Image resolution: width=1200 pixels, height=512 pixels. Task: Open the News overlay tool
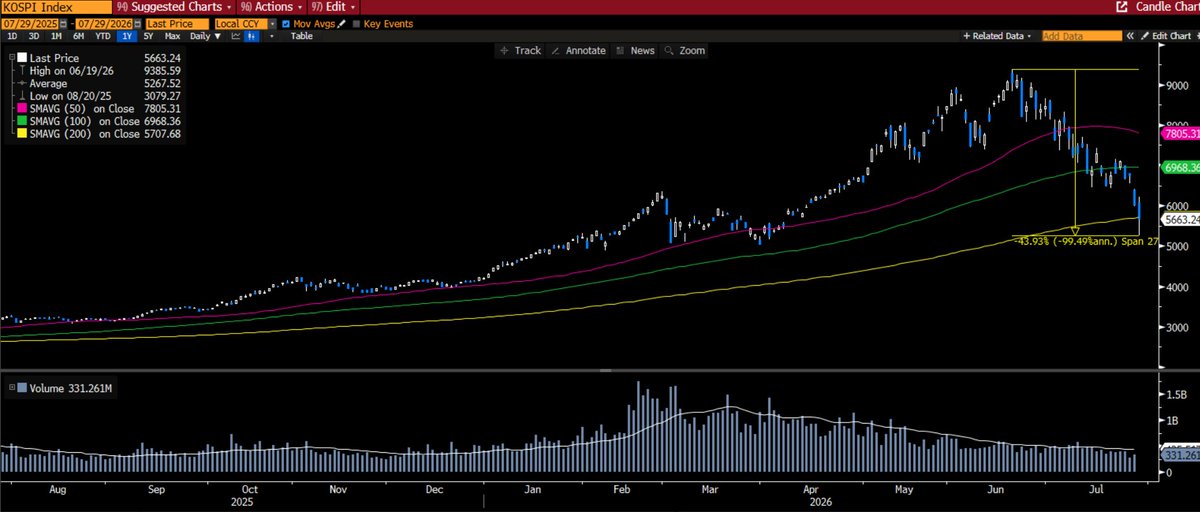click(x=636, y=50)
